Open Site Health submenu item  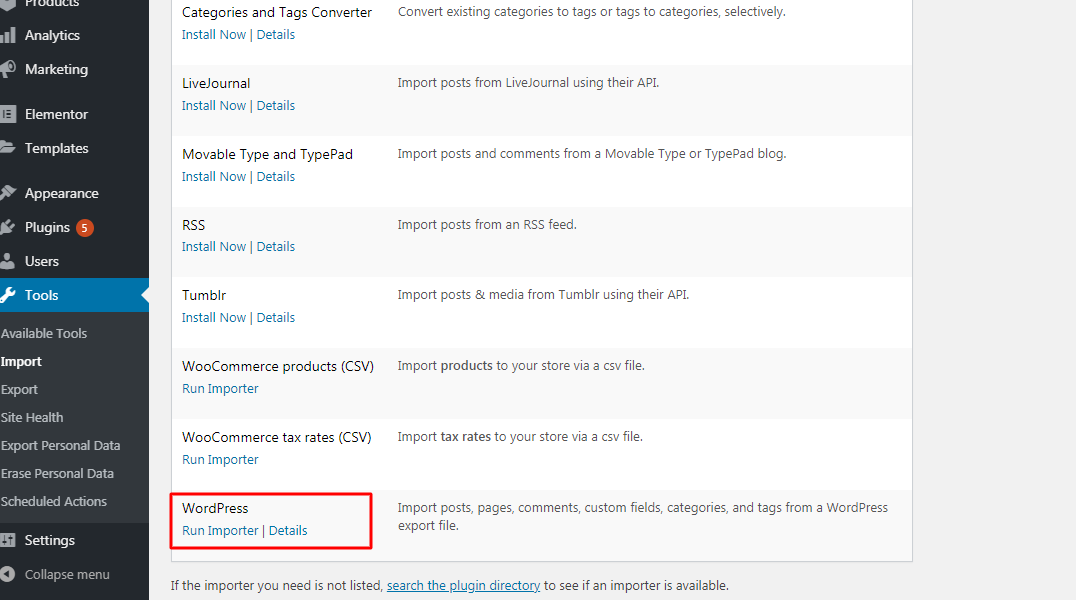click(x=32, y=417)
